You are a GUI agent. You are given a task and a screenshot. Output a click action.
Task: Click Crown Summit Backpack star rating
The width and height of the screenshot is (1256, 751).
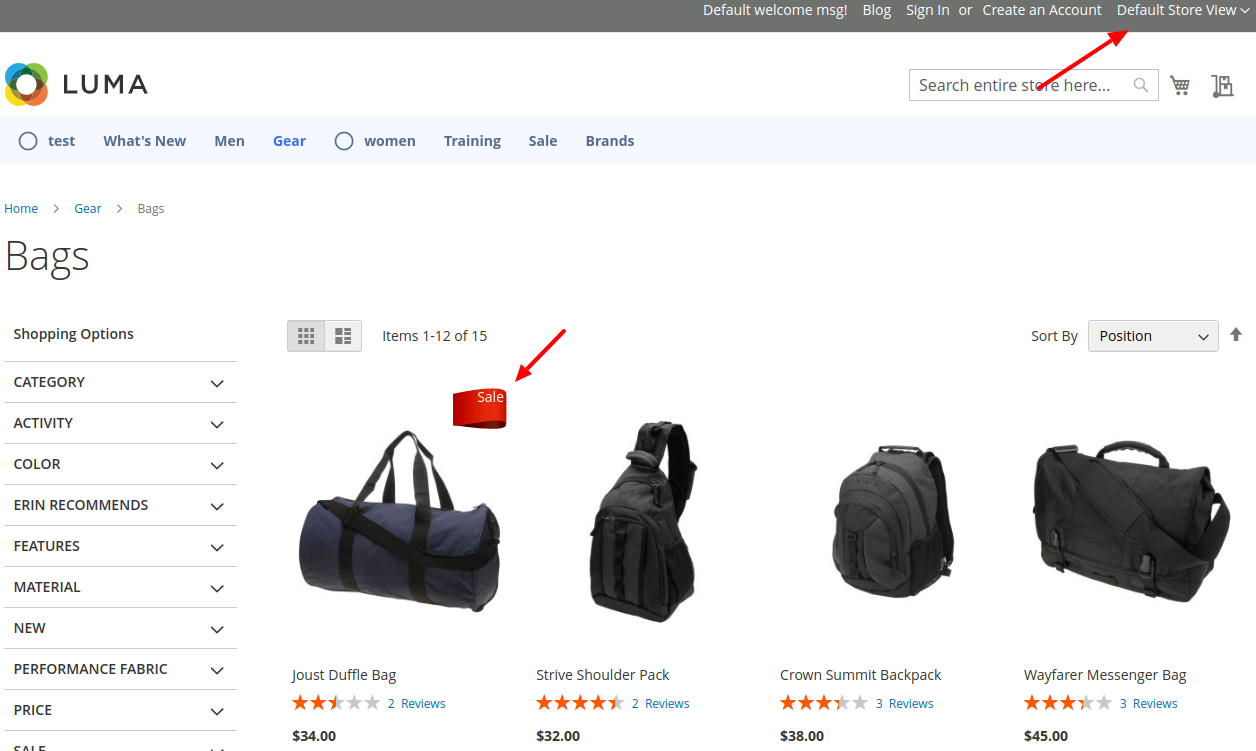[x=824, y=703]
